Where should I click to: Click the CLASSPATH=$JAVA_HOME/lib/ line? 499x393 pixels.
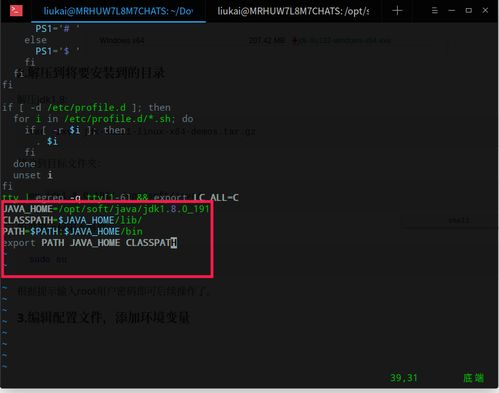[72, 220]
